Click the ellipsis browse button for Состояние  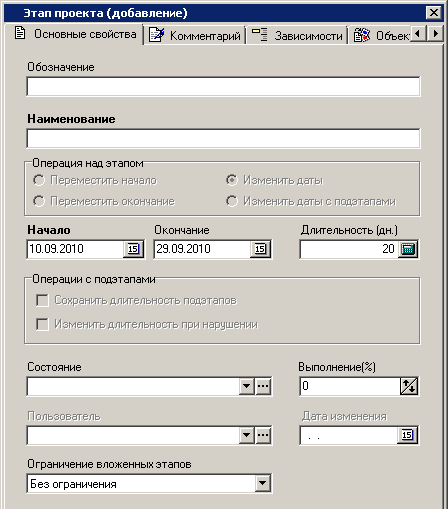point(263,386)
